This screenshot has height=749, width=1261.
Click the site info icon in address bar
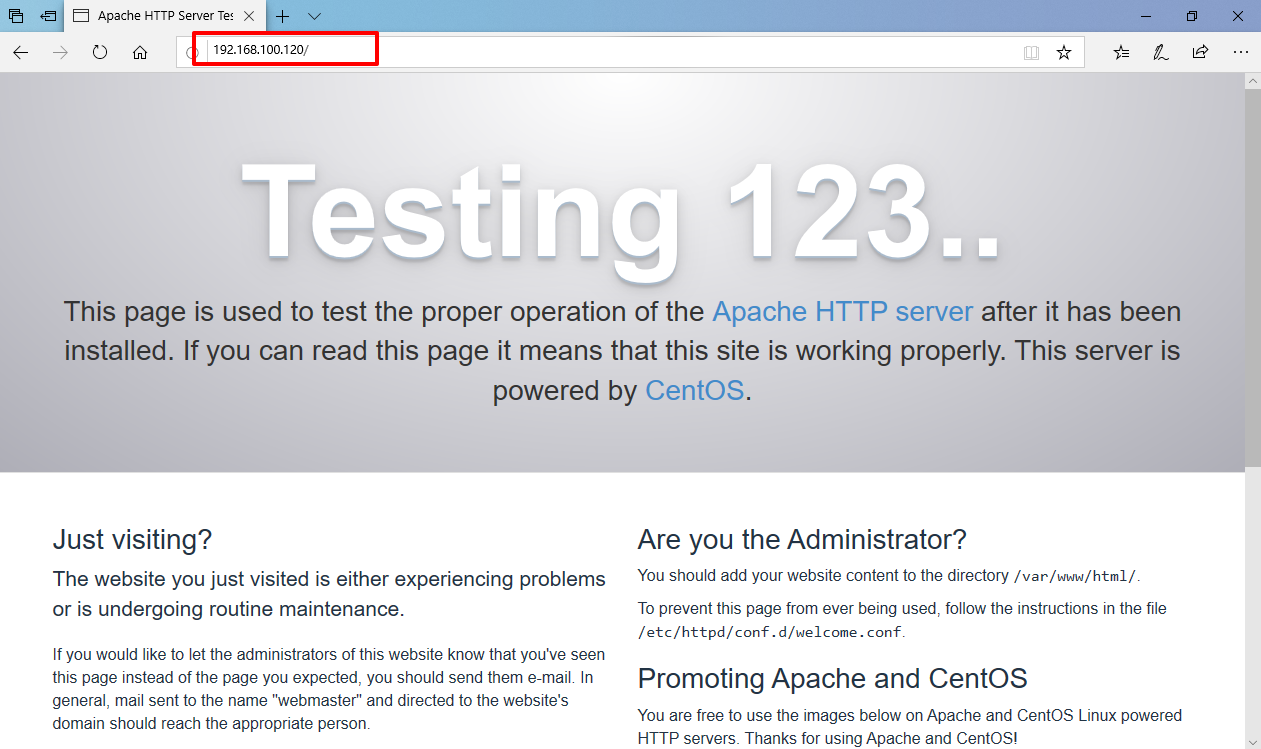click(194, 53)
